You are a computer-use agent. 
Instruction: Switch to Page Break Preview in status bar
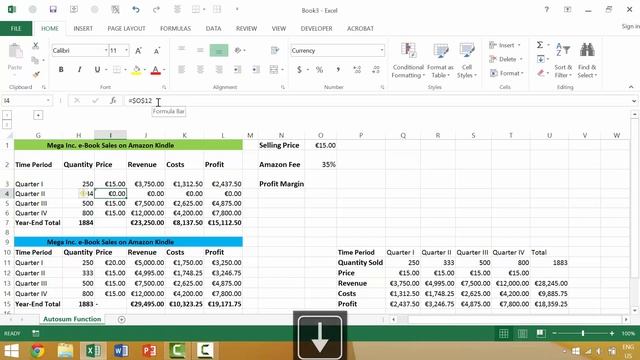541,334
